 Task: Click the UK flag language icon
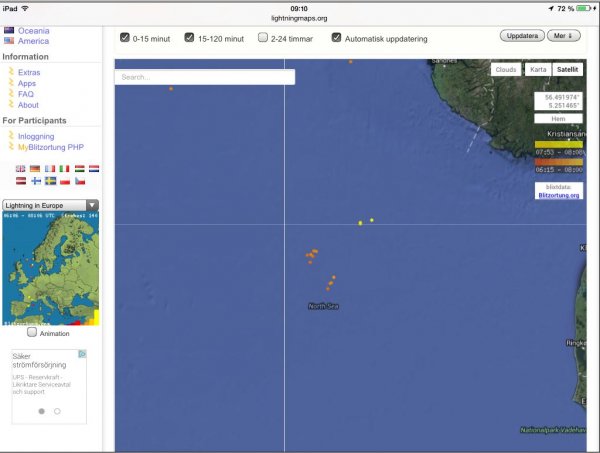pyautogui.click(x=21, y=169)
